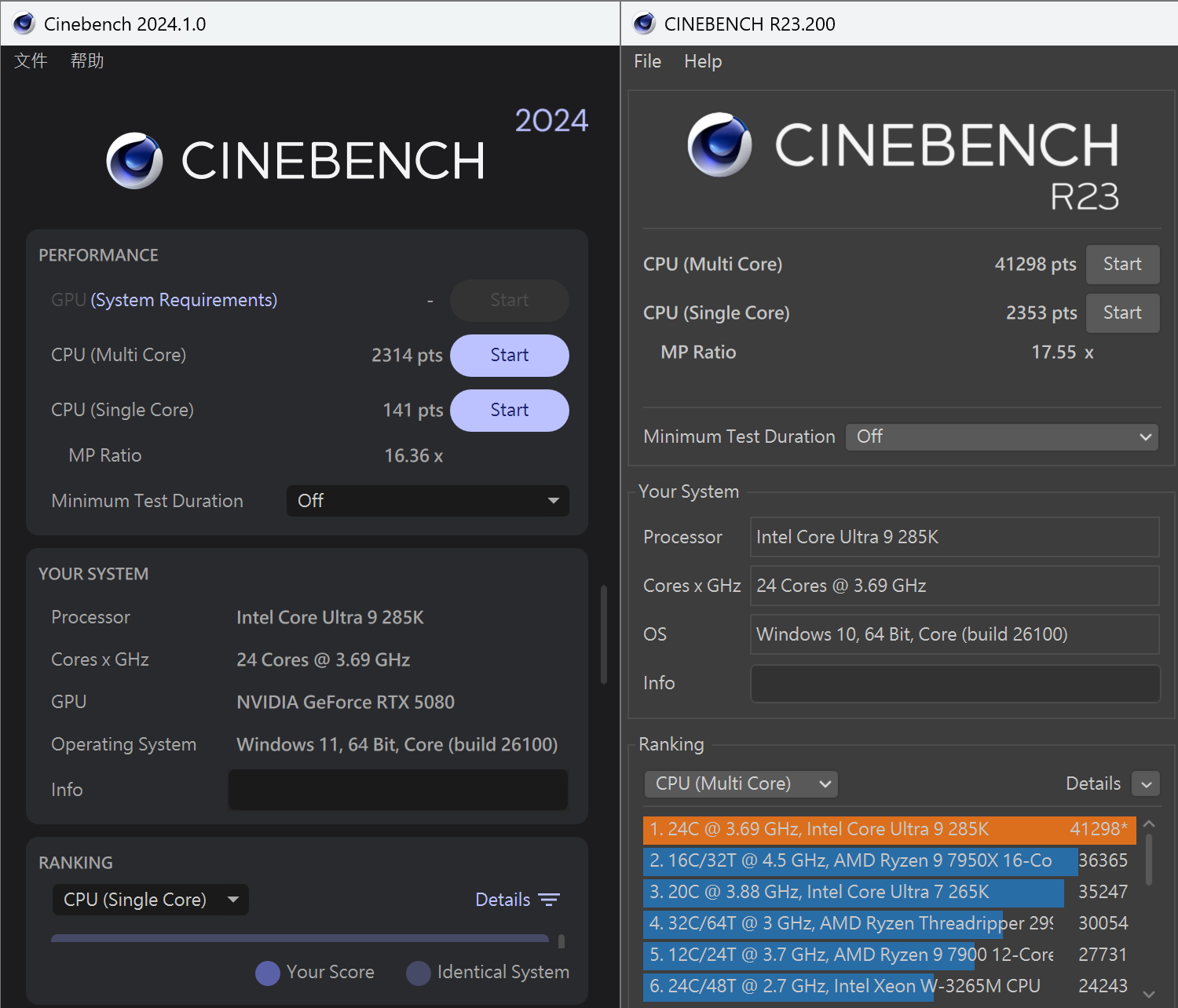Start CPU (Single Core) test in Cinebench 2024
Viewport: 1178px width, 1008px height.
click(x=510, y=411)
